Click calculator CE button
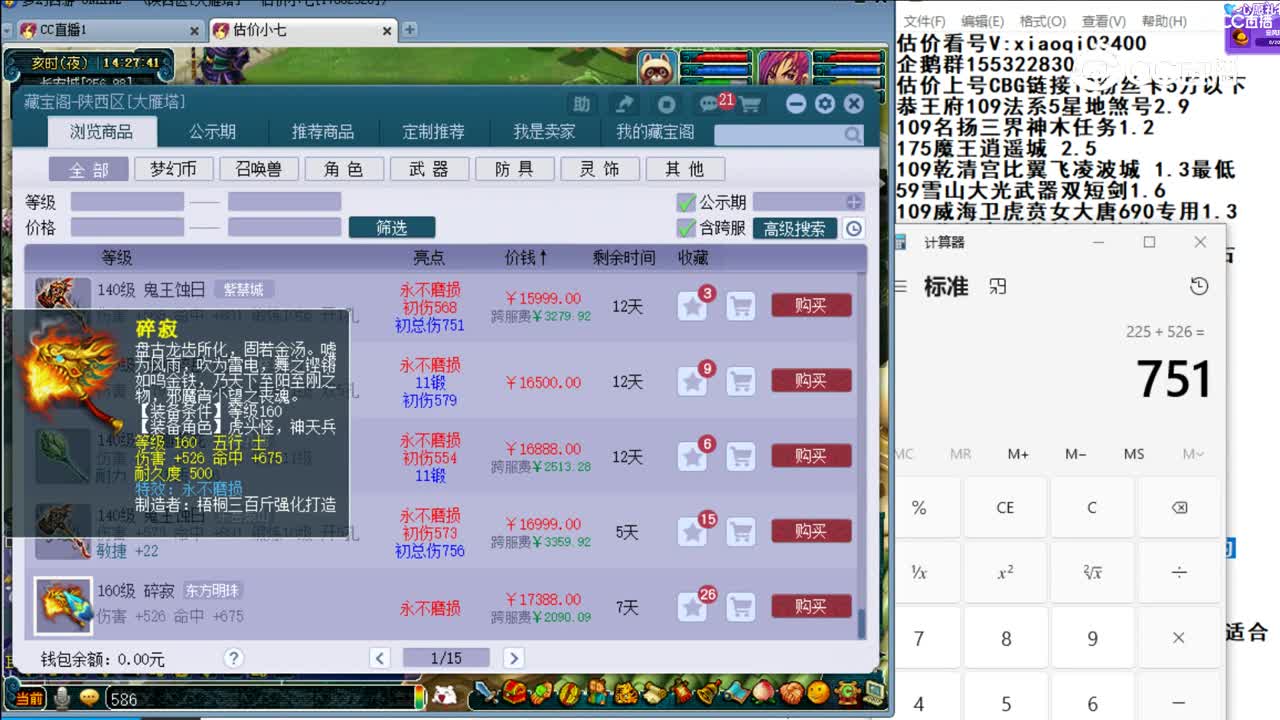1280x720 pixels. tap(1005, 508)
